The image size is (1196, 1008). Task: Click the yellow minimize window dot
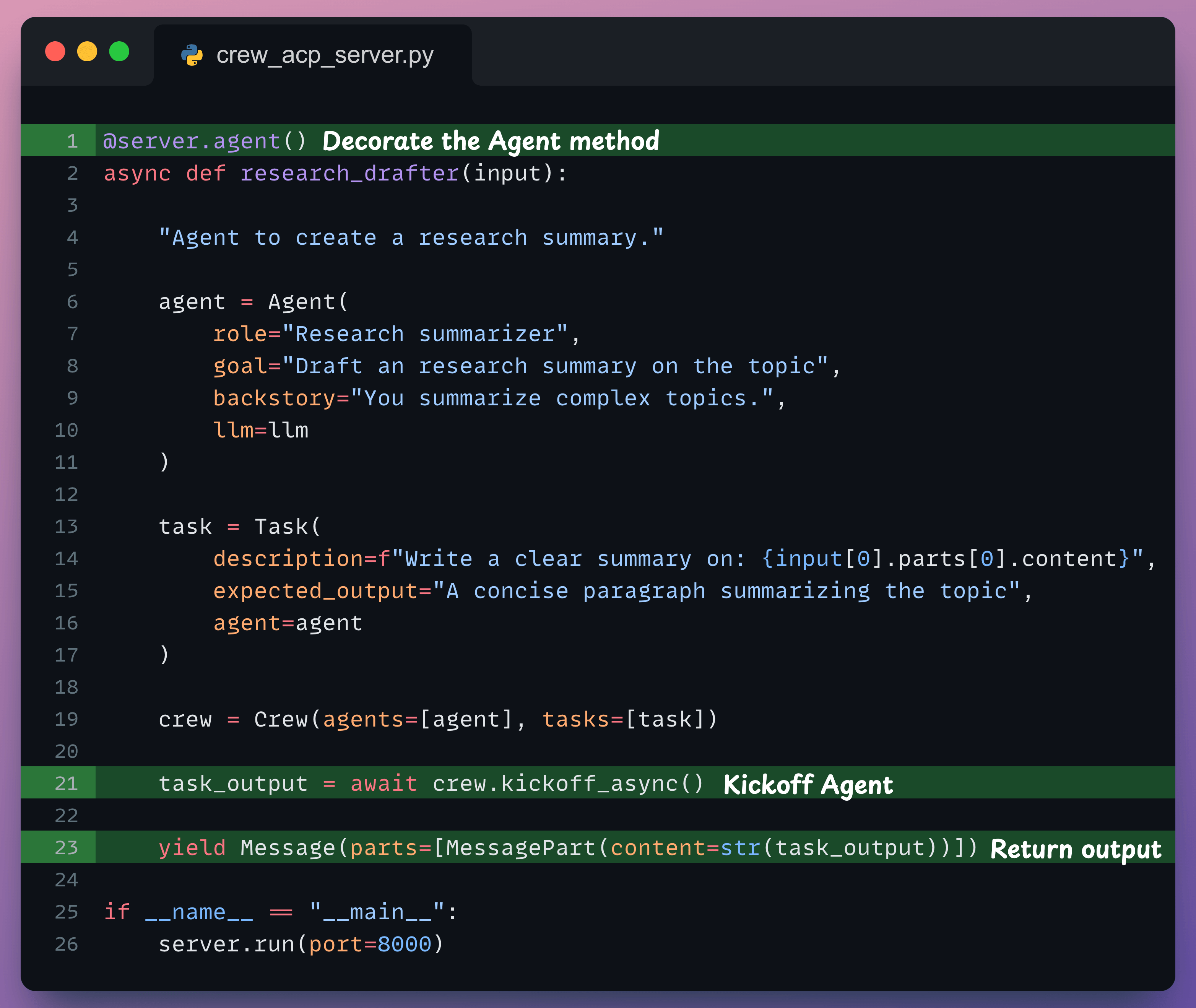tap(88, 51)
